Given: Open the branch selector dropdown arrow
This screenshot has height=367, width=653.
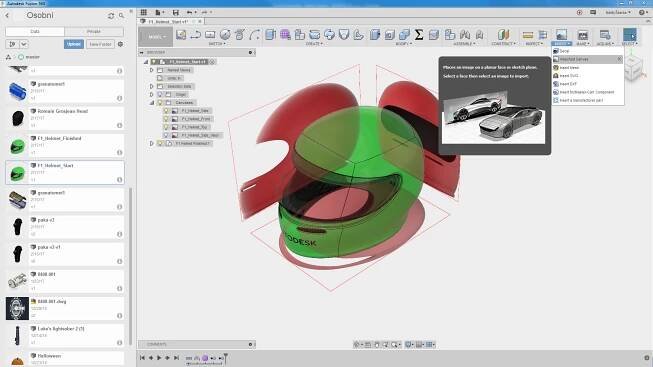Looking at the screenshot, I should (24, 44).
